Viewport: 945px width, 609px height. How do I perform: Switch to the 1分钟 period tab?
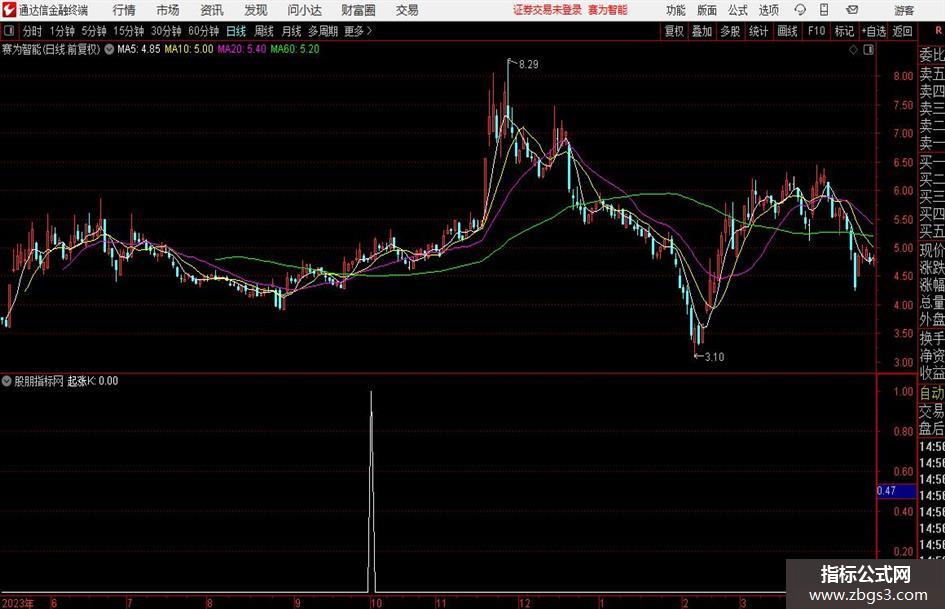[x=62, y=31]
